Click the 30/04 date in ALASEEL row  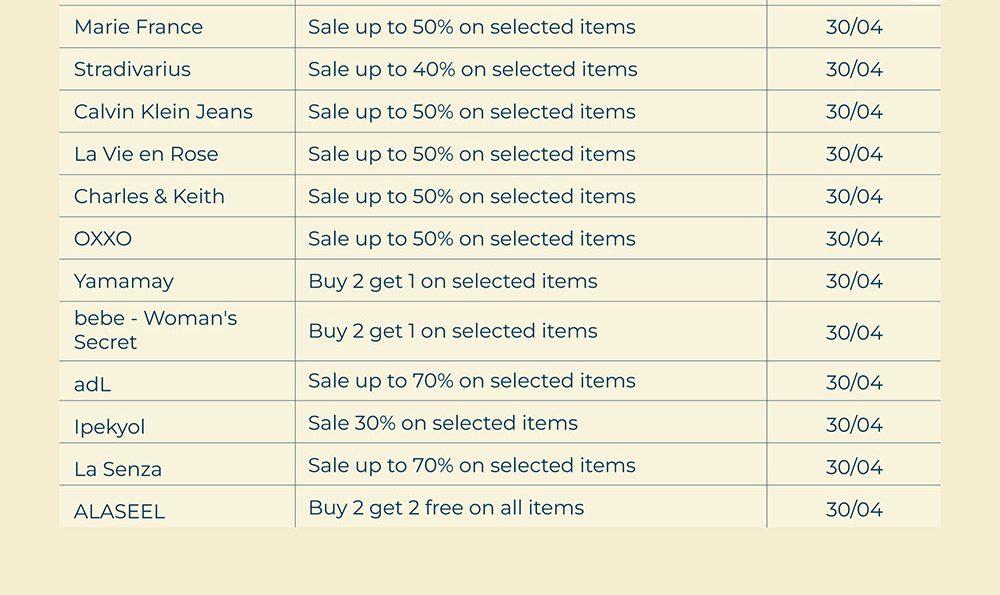coord(854,510)
